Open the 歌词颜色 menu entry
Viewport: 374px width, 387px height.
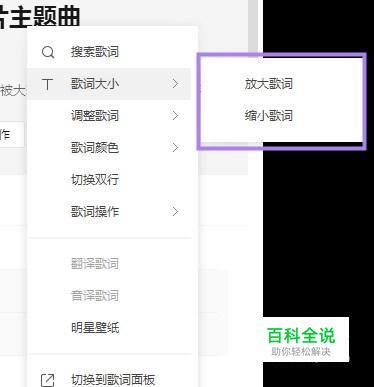(109, 148)
